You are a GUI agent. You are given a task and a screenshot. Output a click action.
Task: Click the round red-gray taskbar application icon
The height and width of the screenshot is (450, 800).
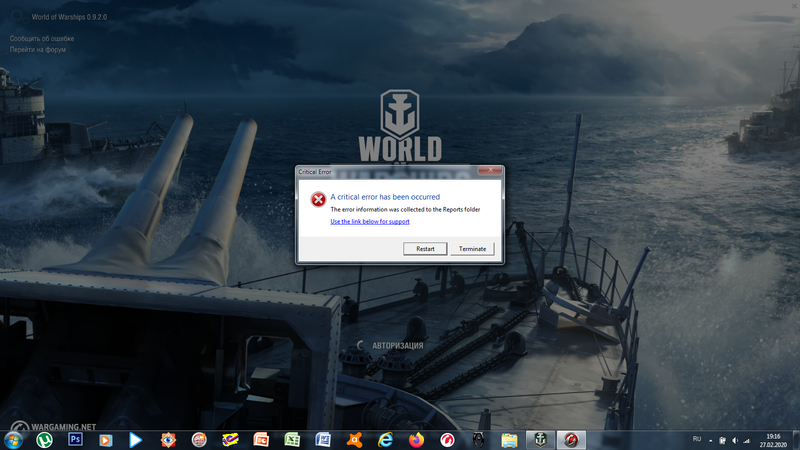click(199, 440)
